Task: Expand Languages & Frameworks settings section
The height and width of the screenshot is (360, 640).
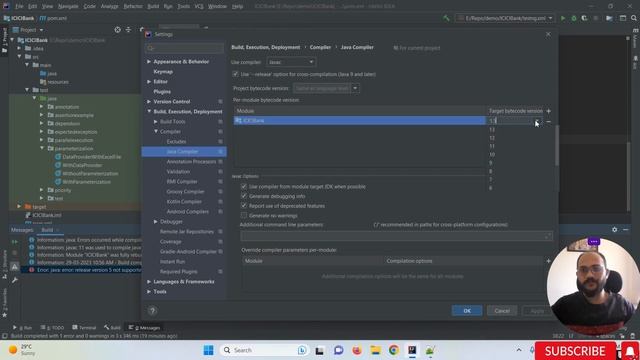Action: pos(149,282)
